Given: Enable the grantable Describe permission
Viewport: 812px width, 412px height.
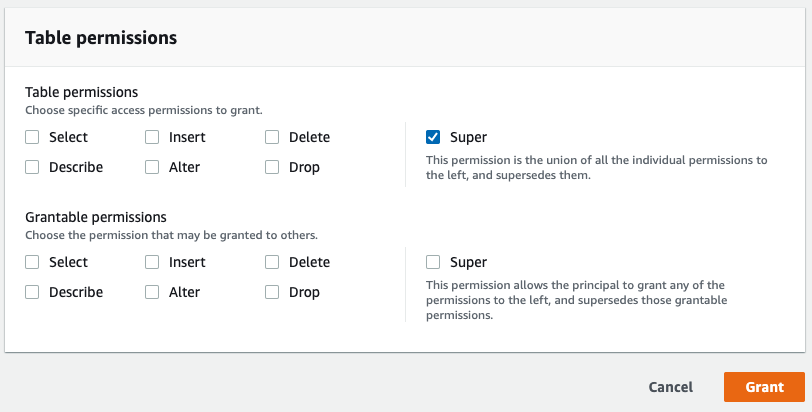Looking at the screenshot, I should [x=32, y=292].
